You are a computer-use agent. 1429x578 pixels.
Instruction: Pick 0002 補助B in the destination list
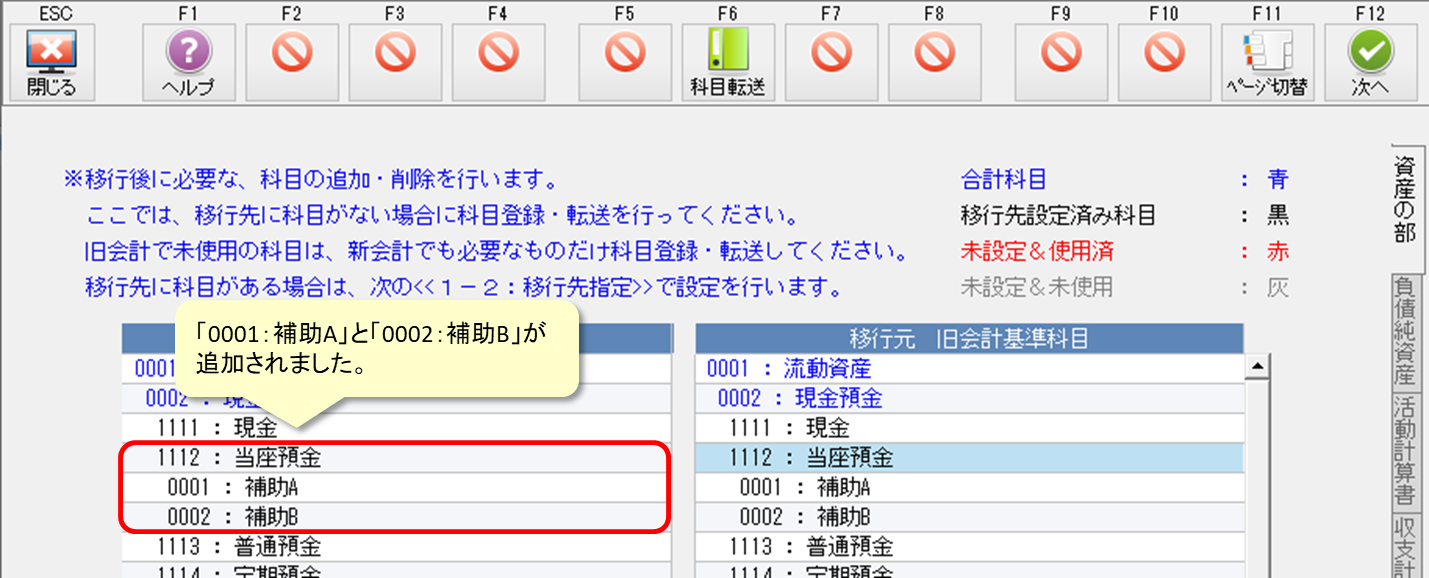coord(395,517)
